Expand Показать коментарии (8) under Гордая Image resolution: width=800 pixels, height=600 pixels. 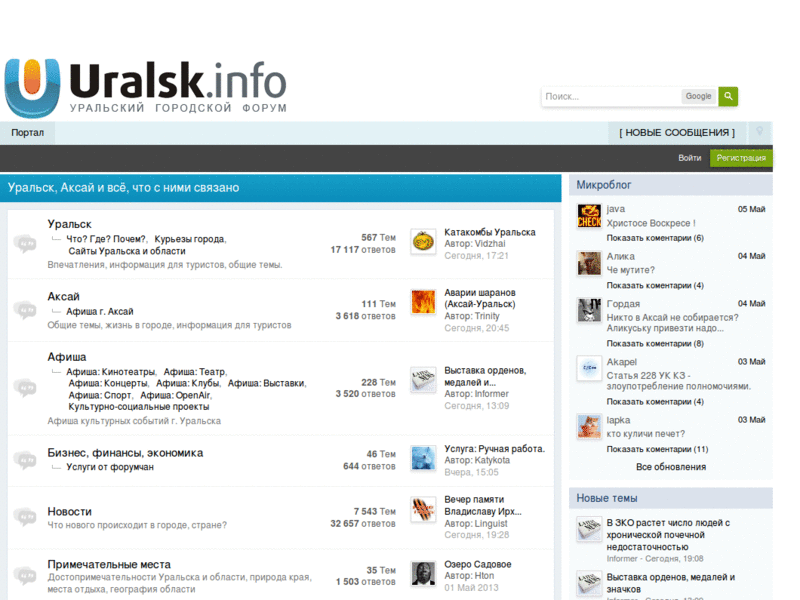(655, 343)
